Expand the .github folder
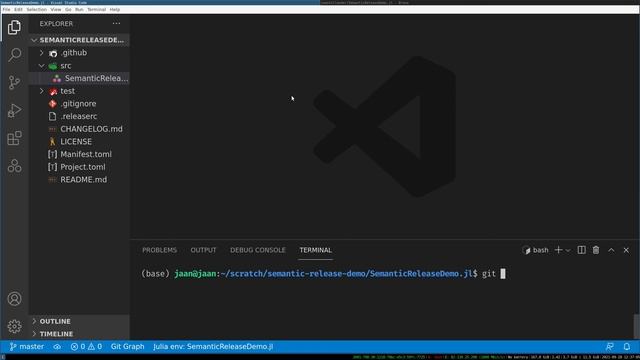 click(x=79, y=53)
